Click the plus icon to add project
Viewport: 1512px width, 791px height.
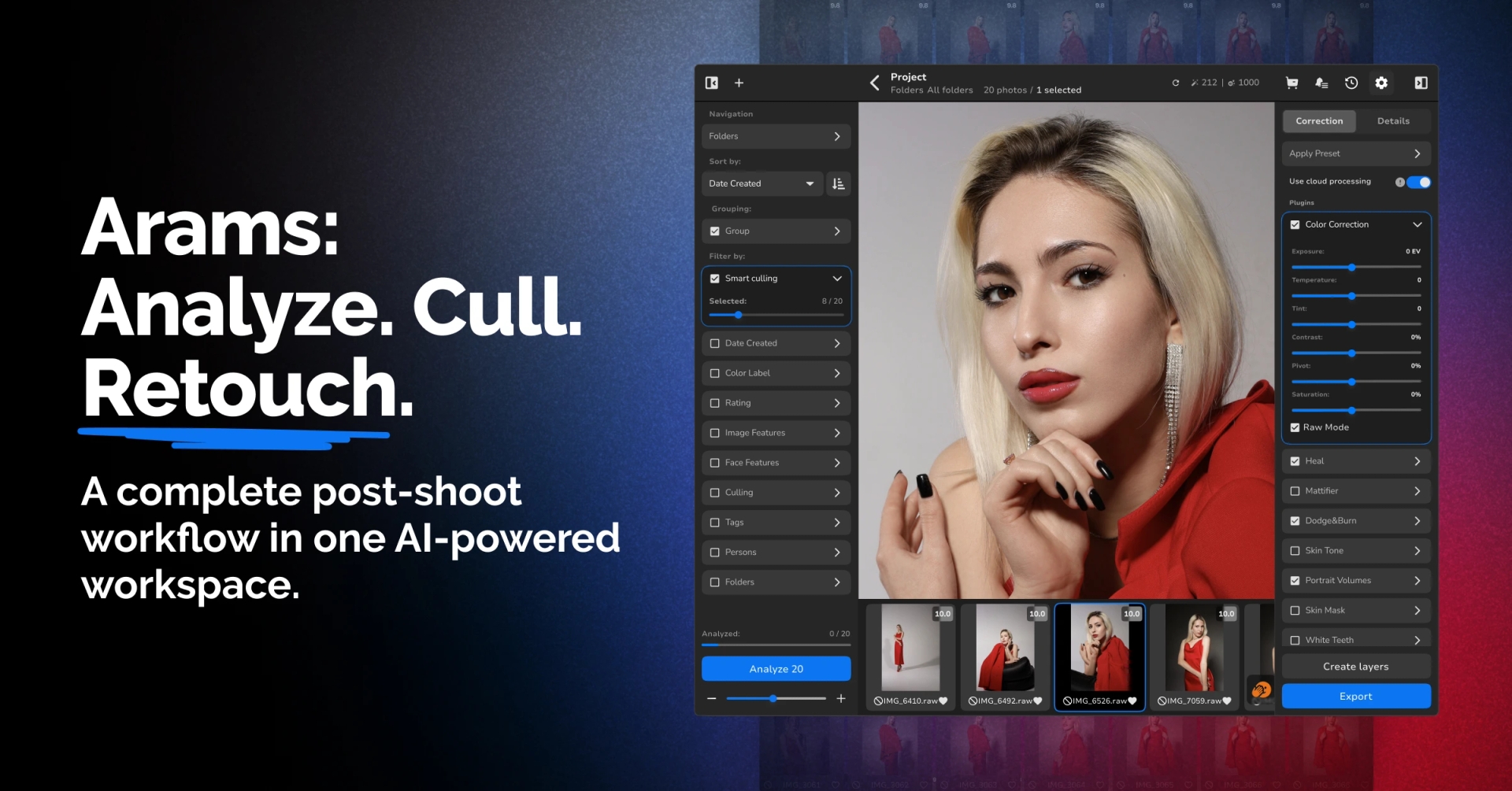pos(739,83)
